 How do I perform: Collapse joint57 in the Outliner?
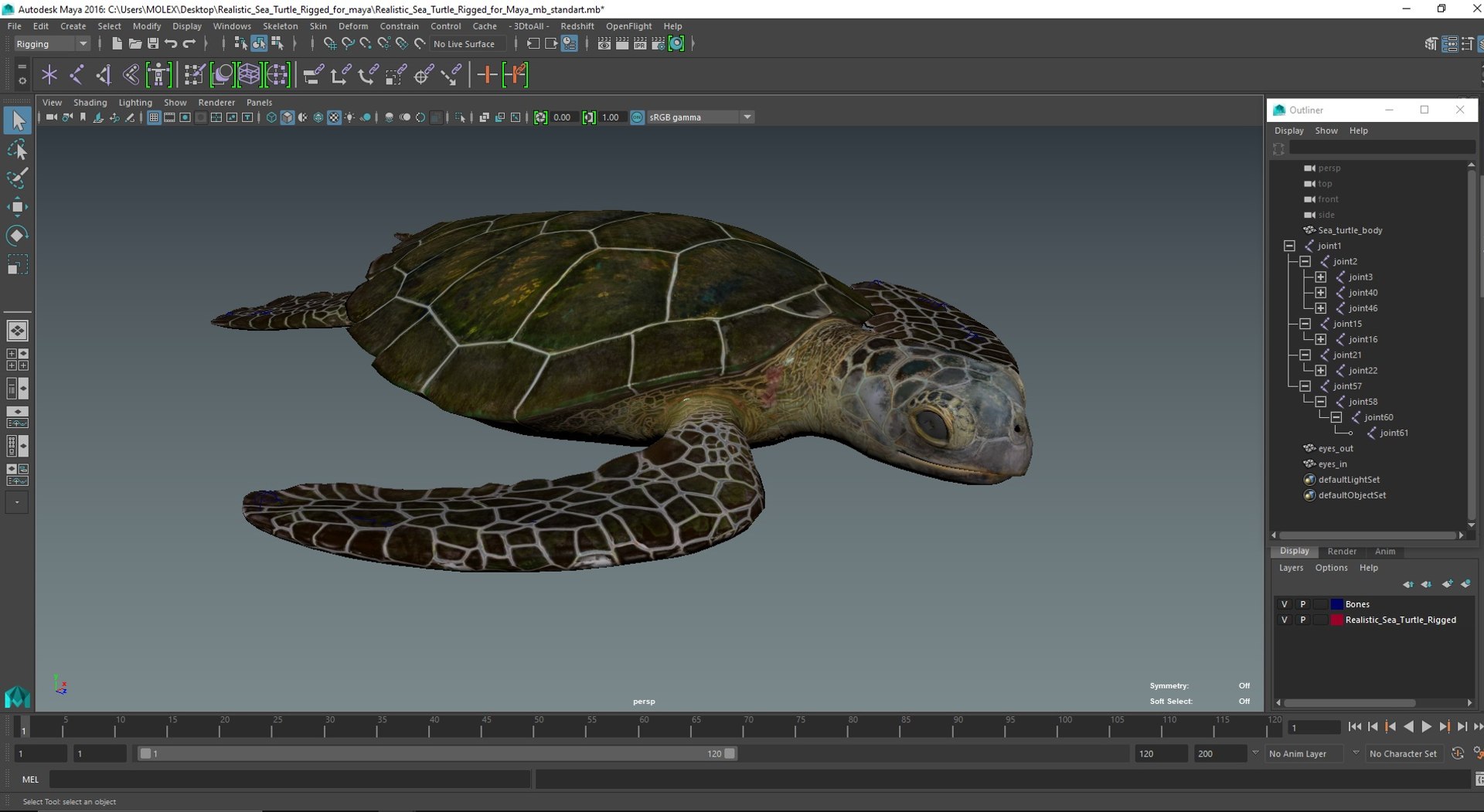[1305, 386]
